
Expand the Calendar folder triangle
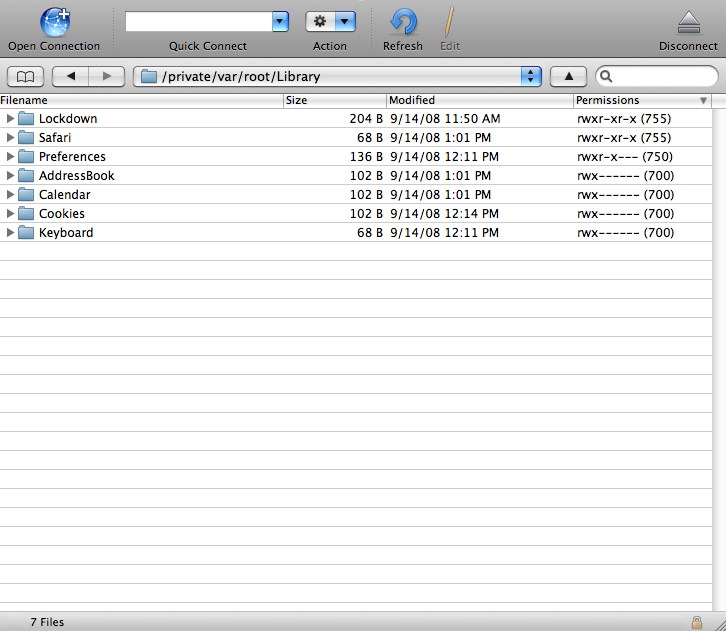pos(10,194)
